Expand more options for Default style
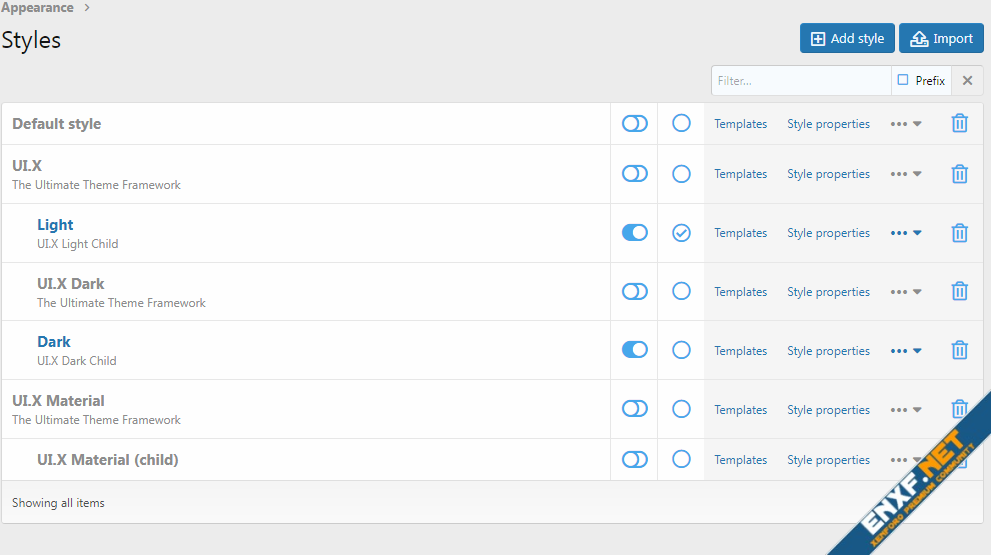The image size is (991, 555). click(x=905, y=124)
